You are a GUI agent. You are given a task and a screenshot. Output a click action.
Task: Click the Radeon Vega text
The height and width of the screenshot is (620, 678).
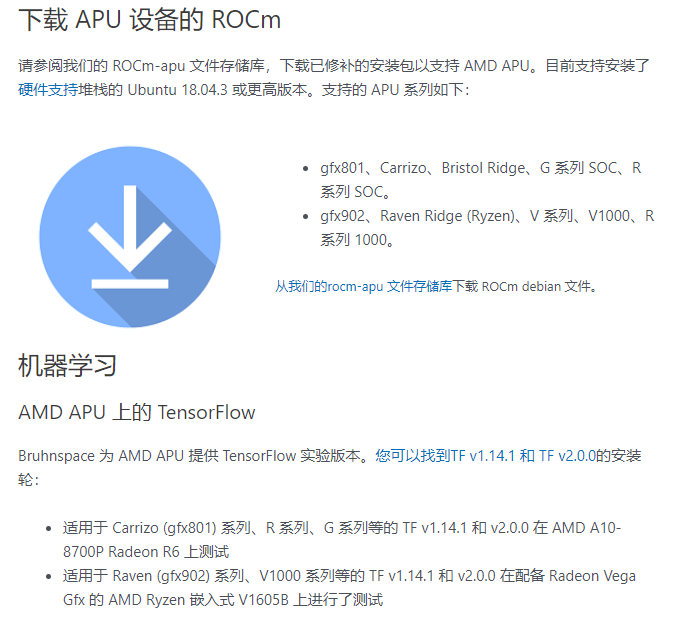(592, 576)
